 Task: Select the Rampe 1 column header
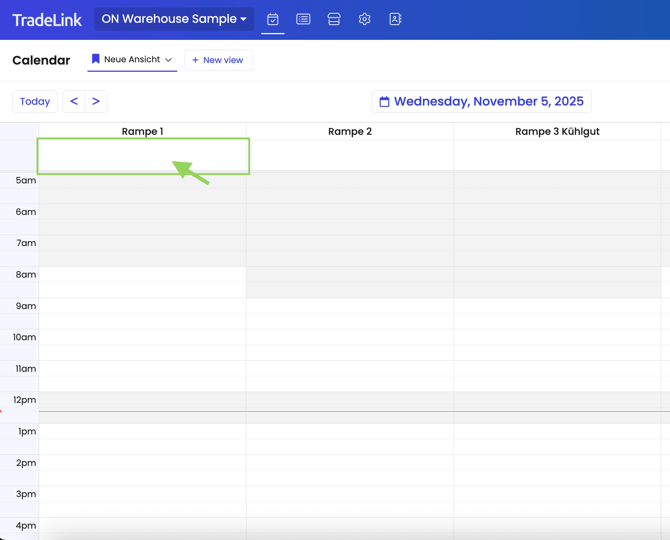[142, 131]
